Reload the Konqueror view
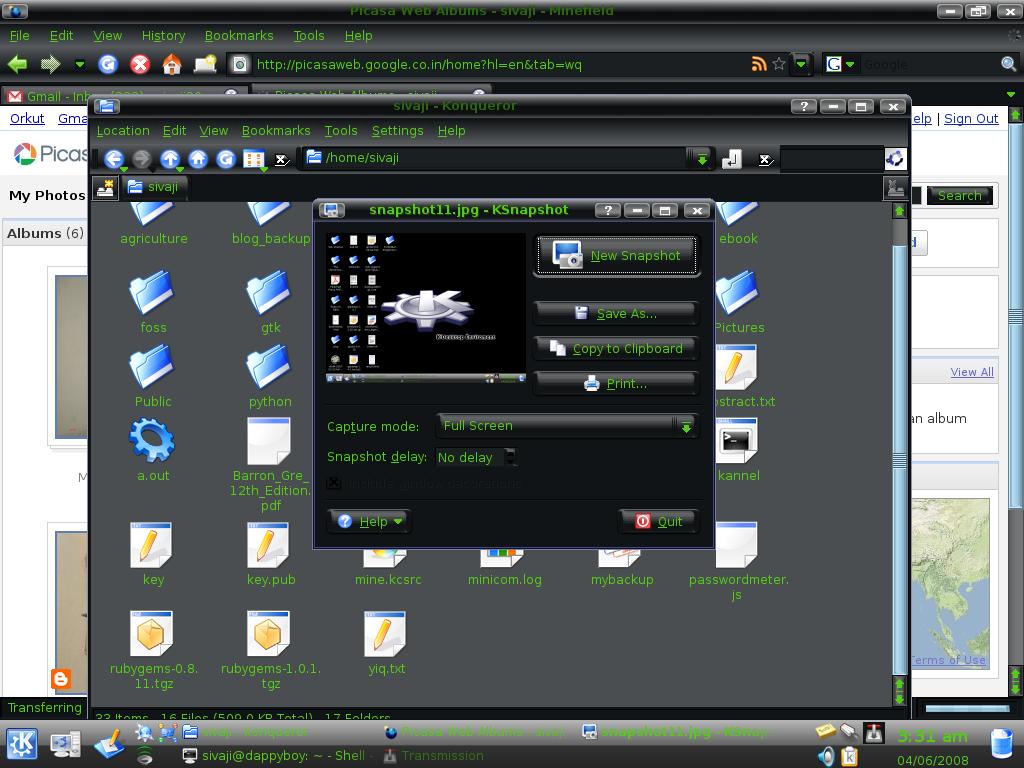The image size is (1024, 768). (226, 159)
